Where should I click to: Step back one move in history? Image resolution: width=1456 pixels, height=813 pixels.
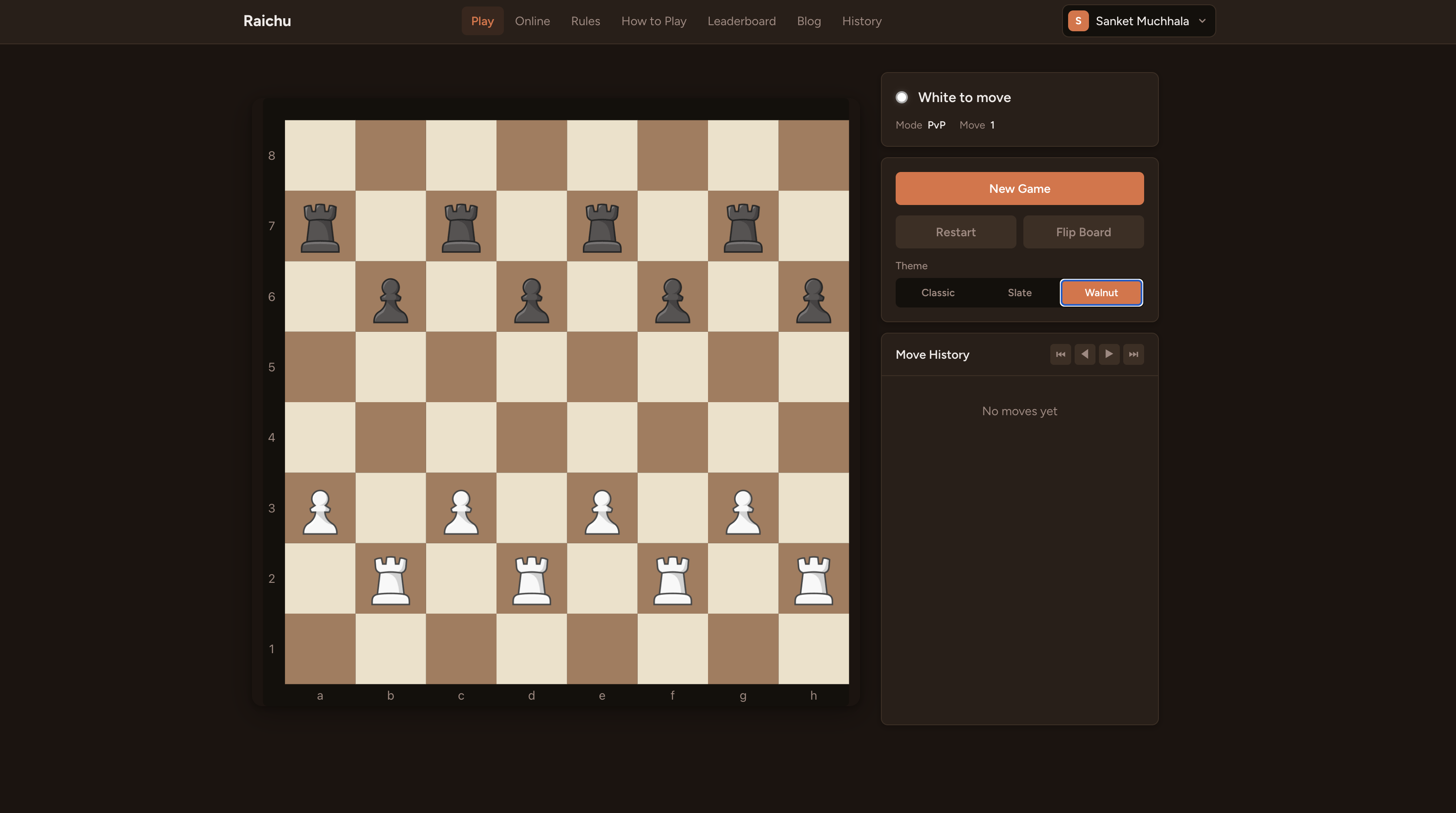click(x=1085, y=354)
